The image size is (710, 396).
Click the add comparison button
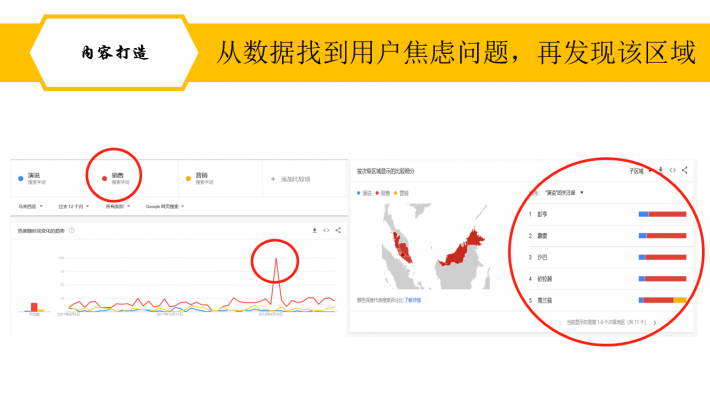click(x=291, y=179)
